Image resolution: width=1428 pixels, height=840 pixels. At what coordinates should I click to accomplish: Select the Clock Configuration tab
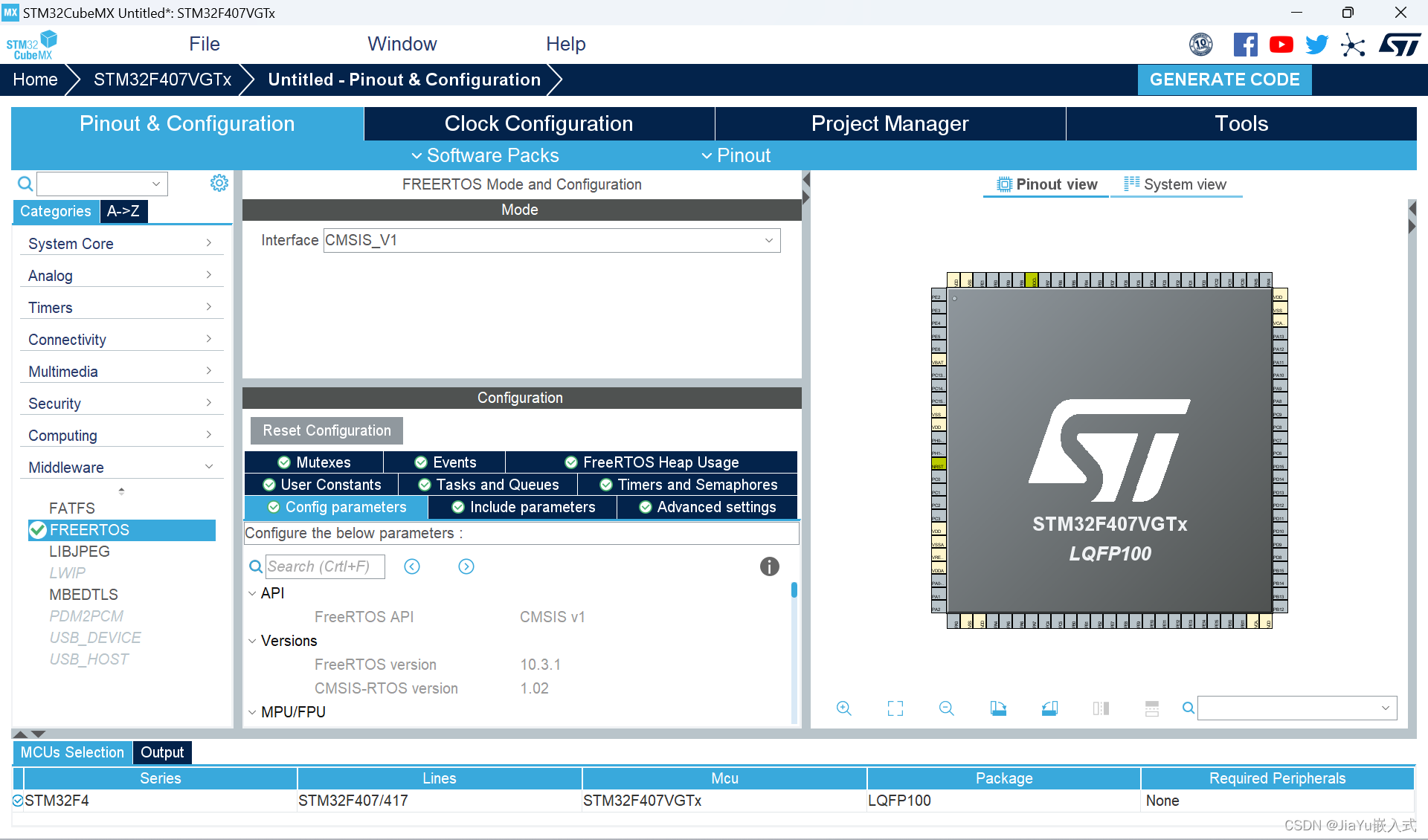pos(539,123)
